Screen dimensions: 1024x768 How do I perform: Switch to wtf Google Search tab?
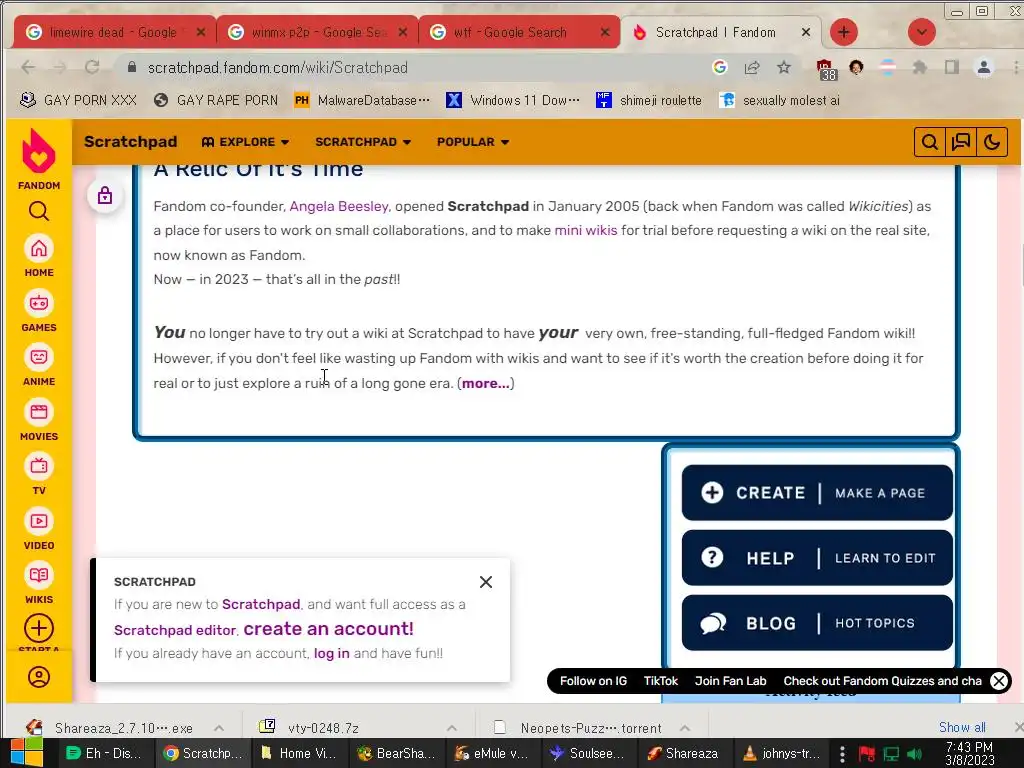point(519,32)
